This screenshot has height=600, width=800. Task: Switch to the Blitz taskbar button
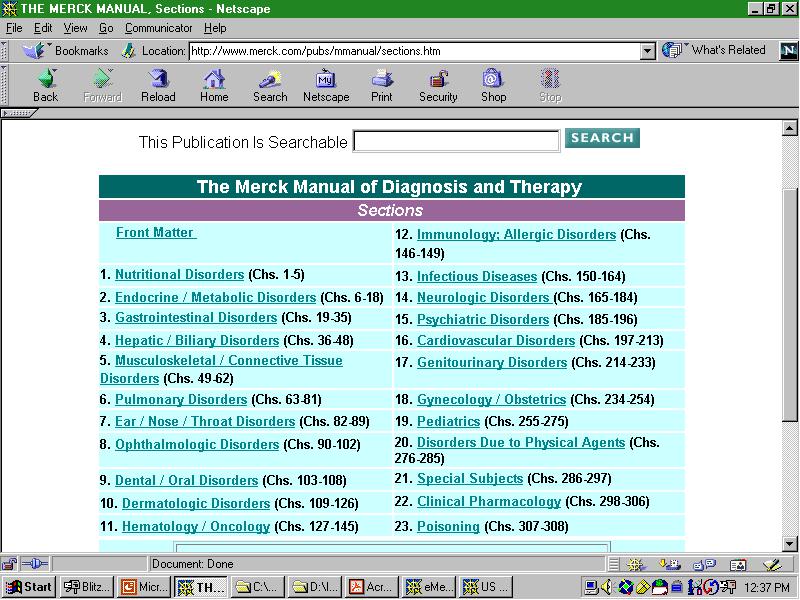(x=86, y=587)
